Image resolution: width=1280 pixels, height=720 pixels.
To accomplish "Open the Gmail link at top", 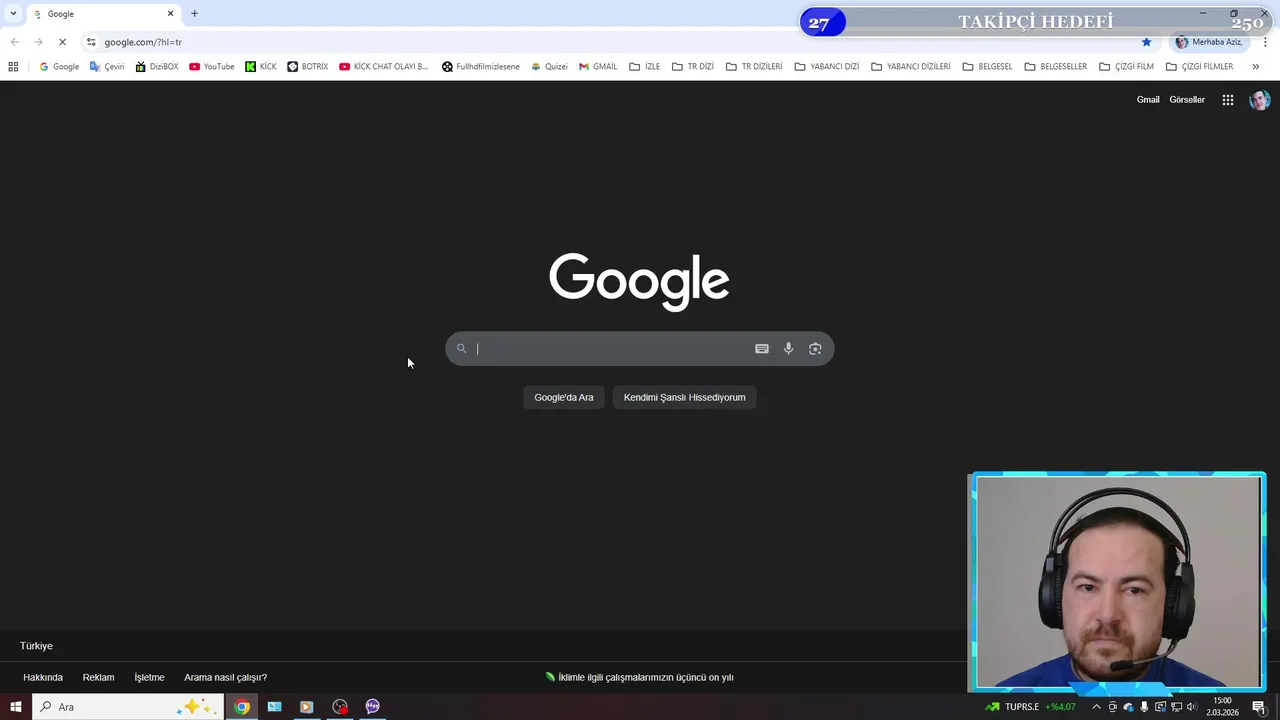I will (1148, 100).
